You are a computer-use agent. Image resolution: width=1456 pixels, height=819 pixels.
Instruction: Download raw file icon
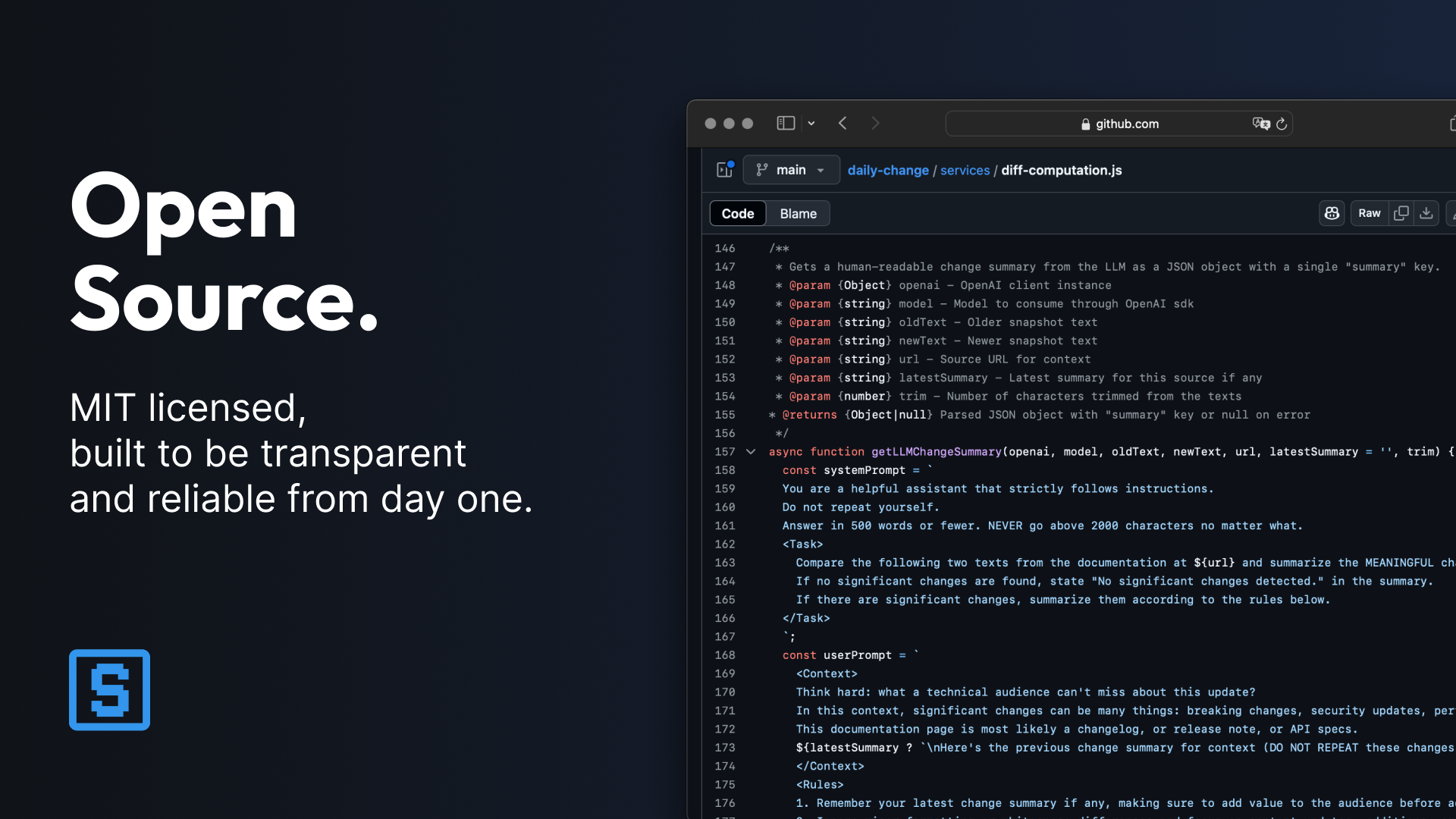click(x=1426, y=214)
